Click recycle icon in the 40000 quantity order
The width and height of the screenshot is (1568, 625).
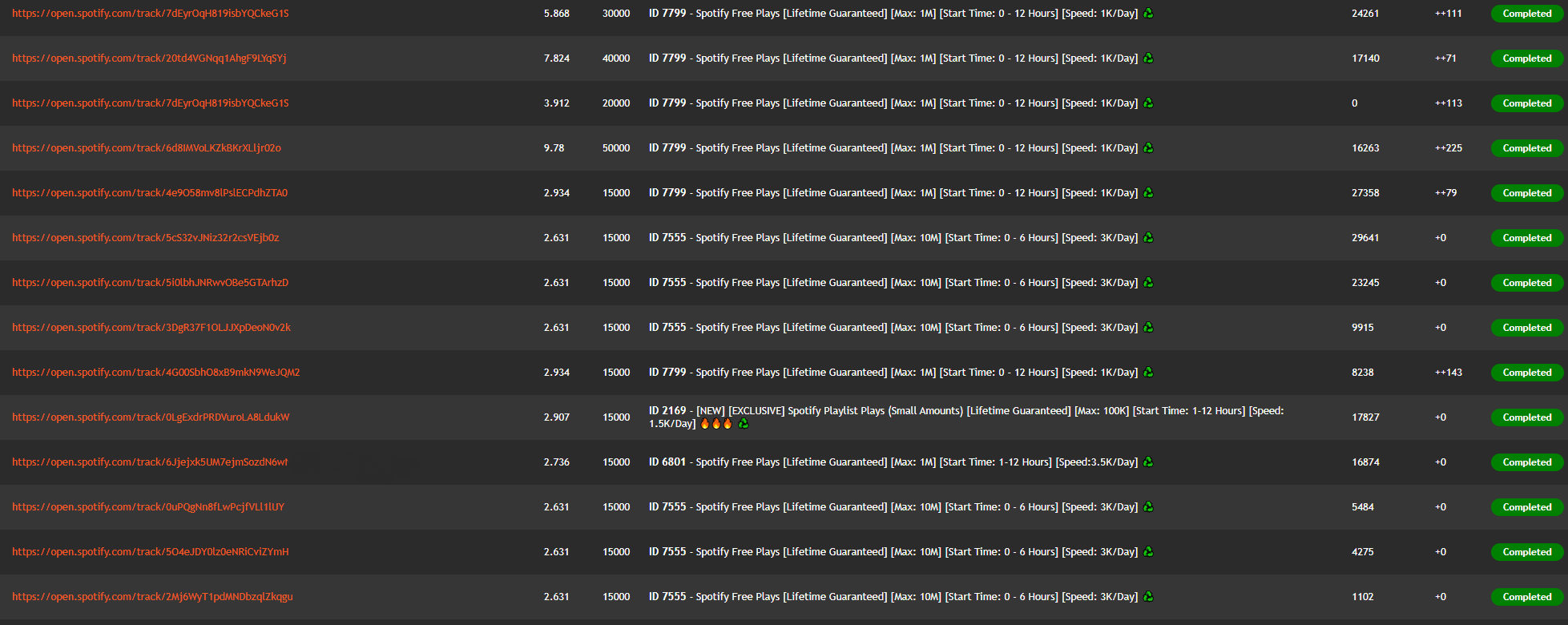click(1148, 58)
